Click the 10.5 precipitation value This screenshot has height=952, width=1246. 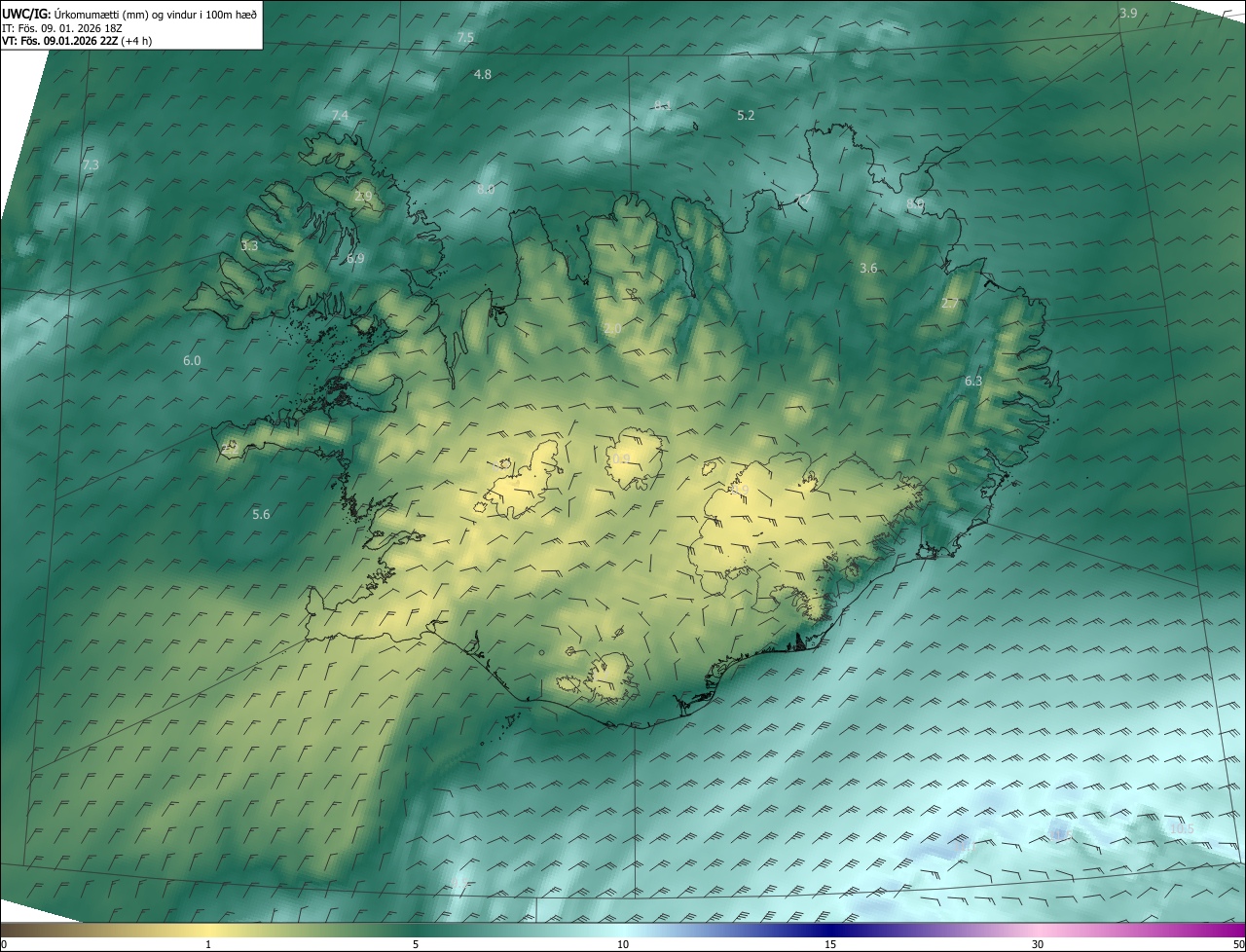[1182, 828]
